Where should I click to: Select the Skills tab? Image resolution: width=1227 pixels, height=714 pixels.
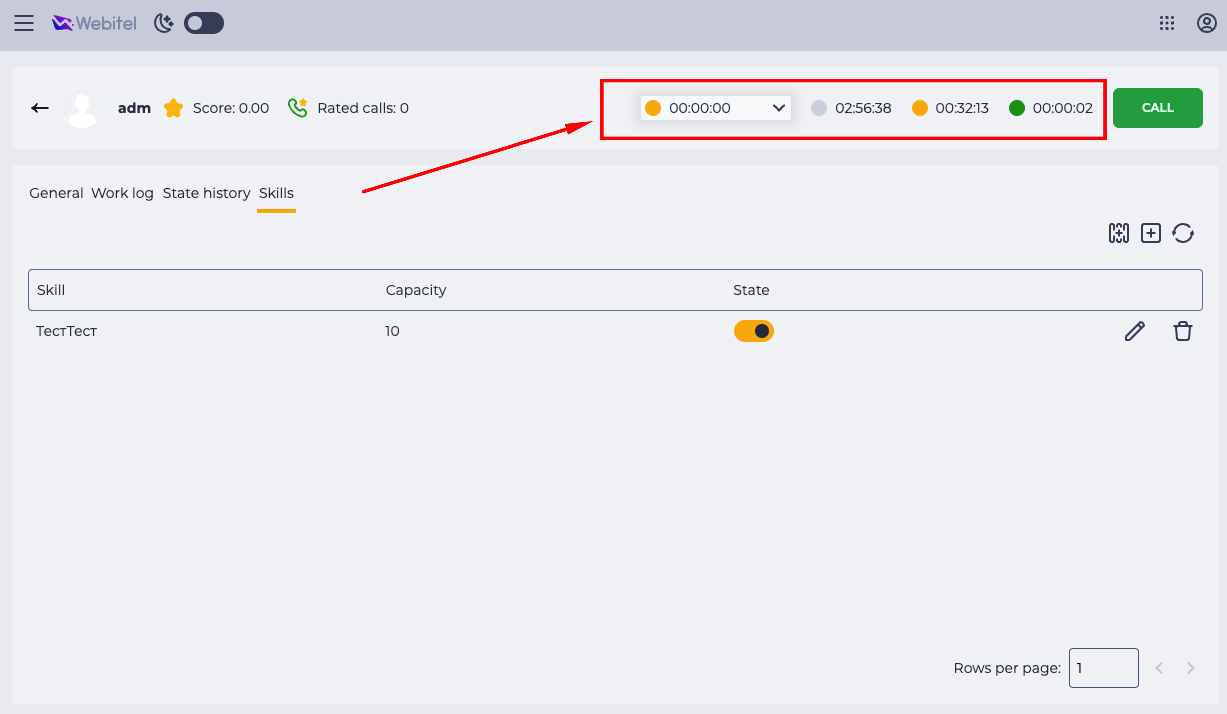276,193
